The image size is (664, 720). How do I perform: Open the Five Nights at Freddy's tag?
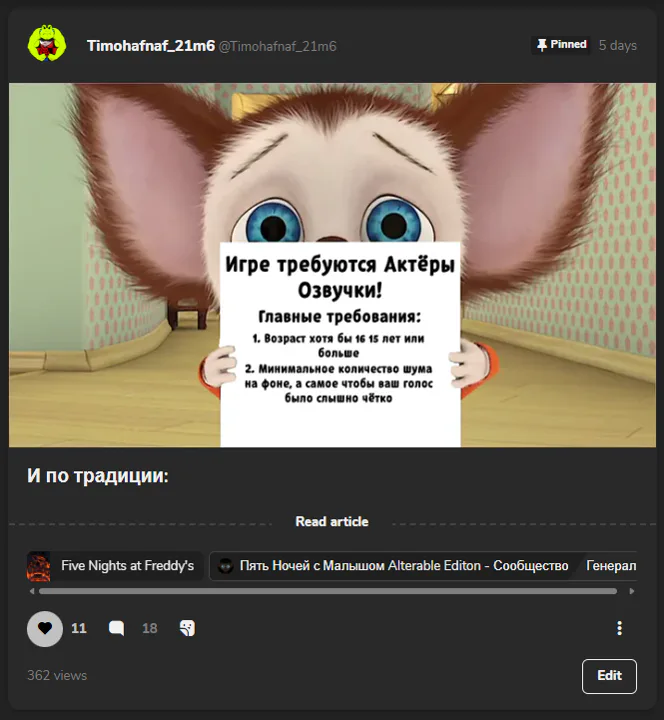pyautogui.click(x=115, y=566)
